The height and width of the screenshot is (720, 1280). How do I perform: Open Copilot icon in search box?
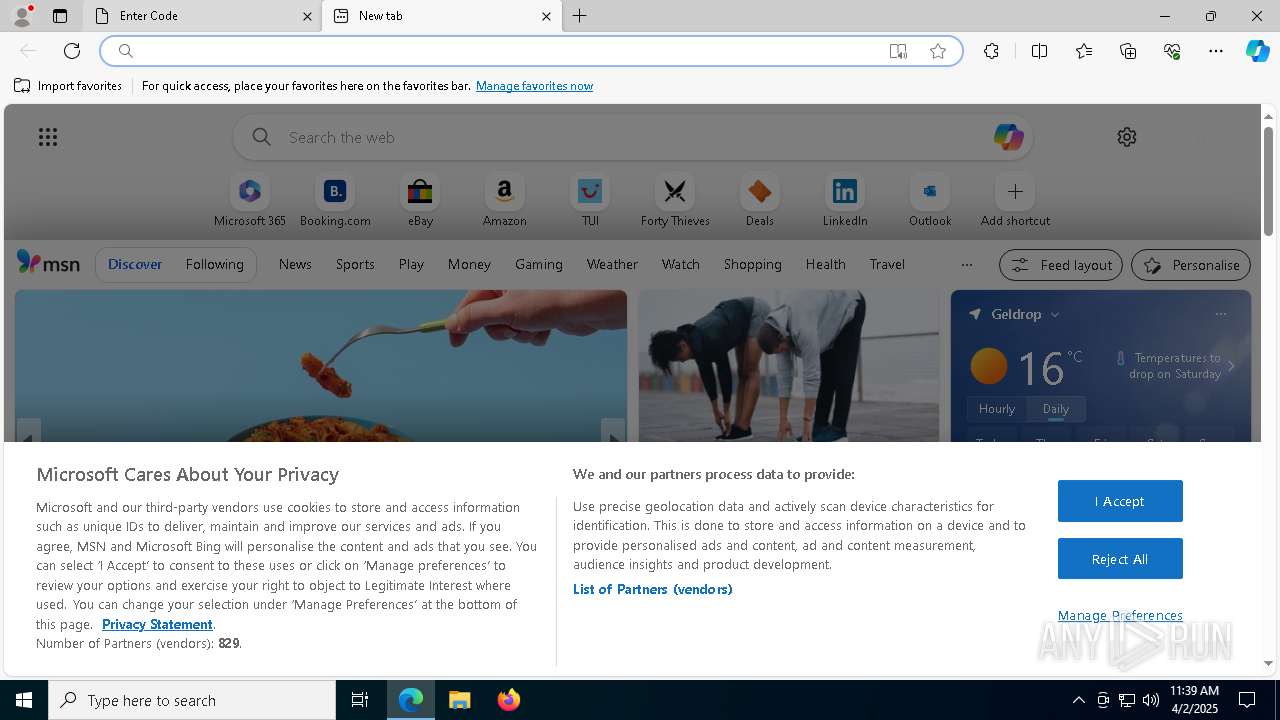point(1008,137)
